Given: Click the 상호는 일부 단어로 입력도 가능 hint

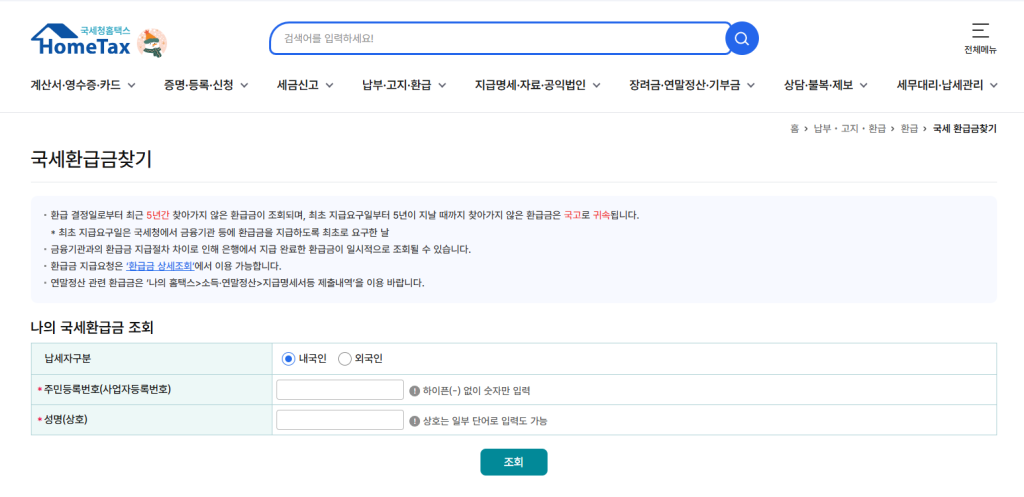Looking at the screenshot, I should pos(485,422).
